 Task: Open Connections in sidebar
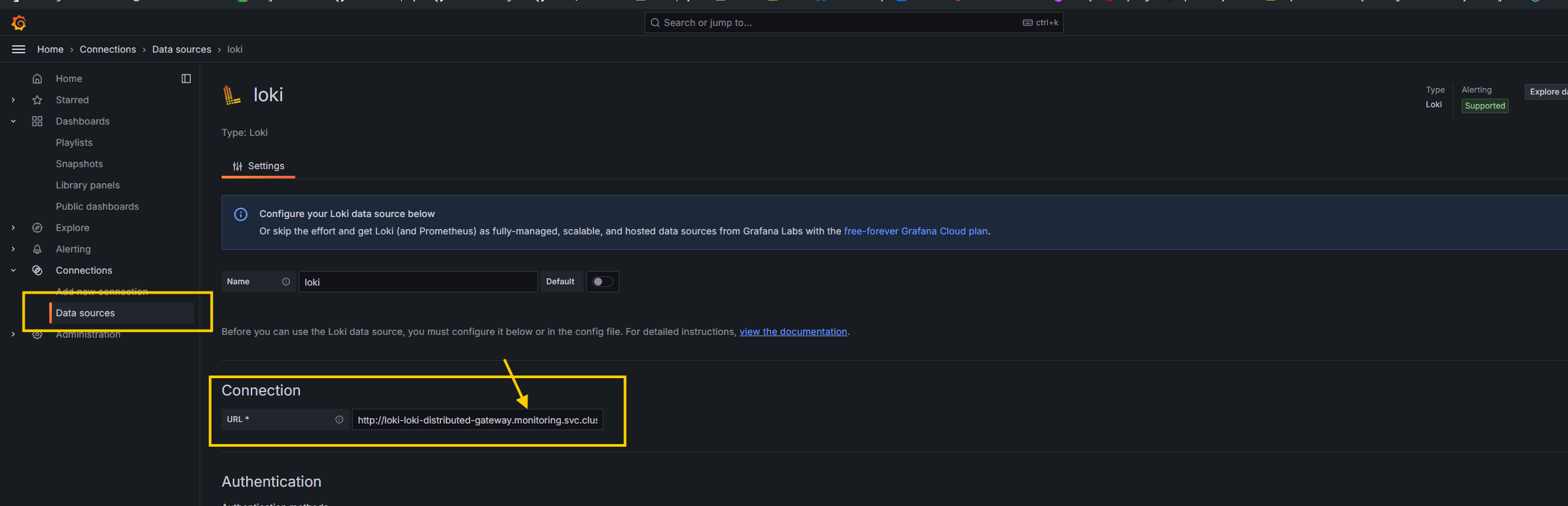(x=84, y=270)
